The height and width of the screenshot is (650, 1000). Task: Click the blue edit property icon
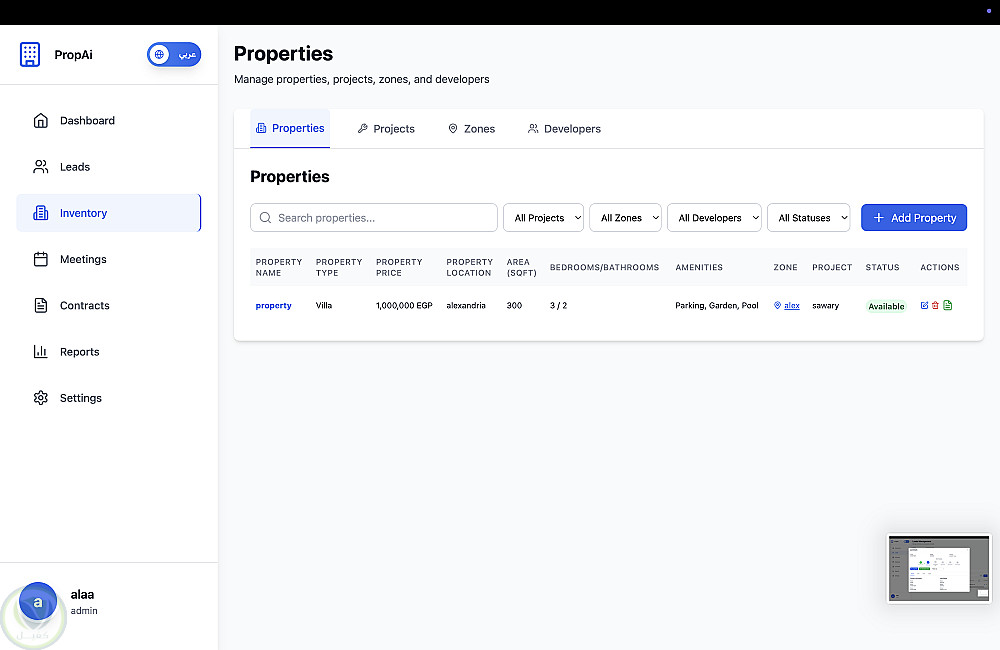(924, 306)
